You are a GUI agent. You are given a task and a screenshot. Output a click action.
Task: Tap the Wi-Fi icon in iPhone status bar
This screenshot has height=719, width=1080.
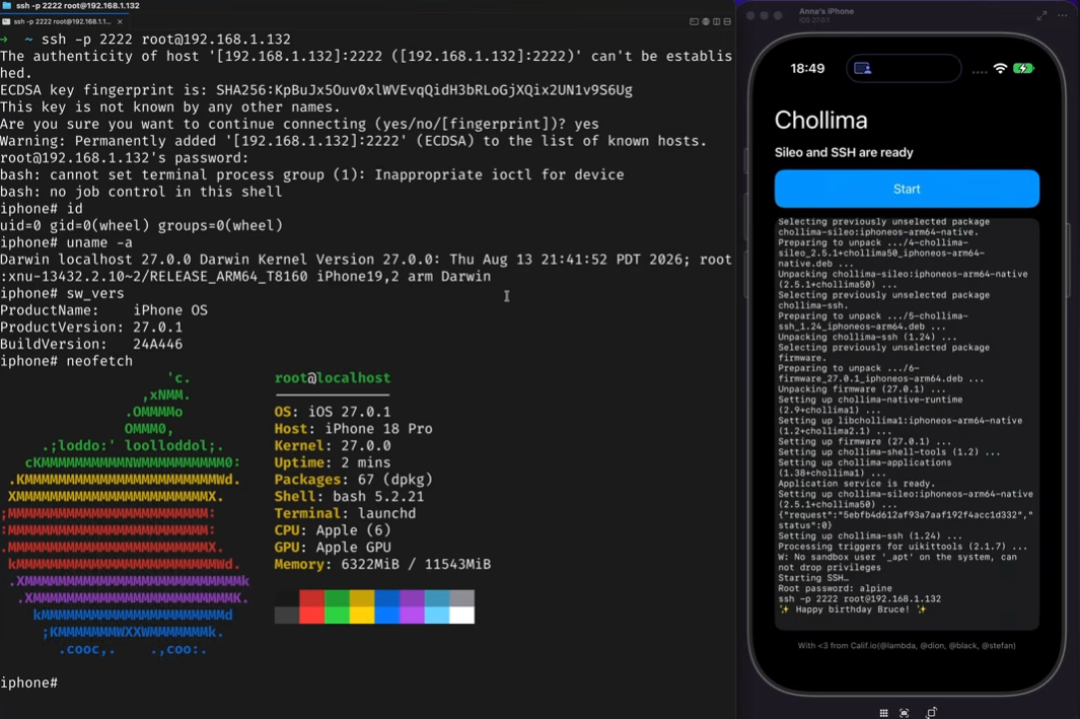click(999, 68)
